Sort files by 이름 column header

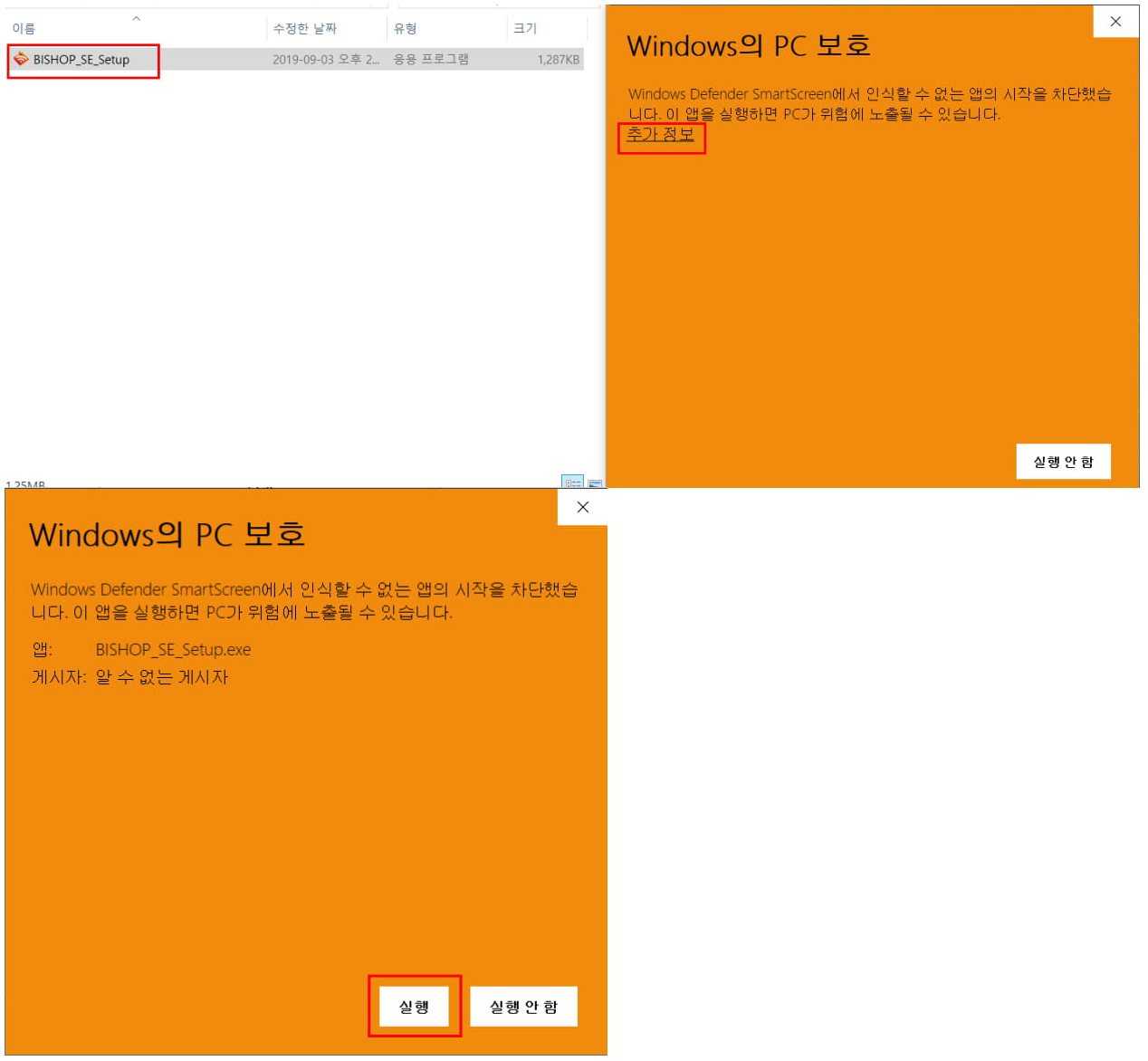(24, 29)
